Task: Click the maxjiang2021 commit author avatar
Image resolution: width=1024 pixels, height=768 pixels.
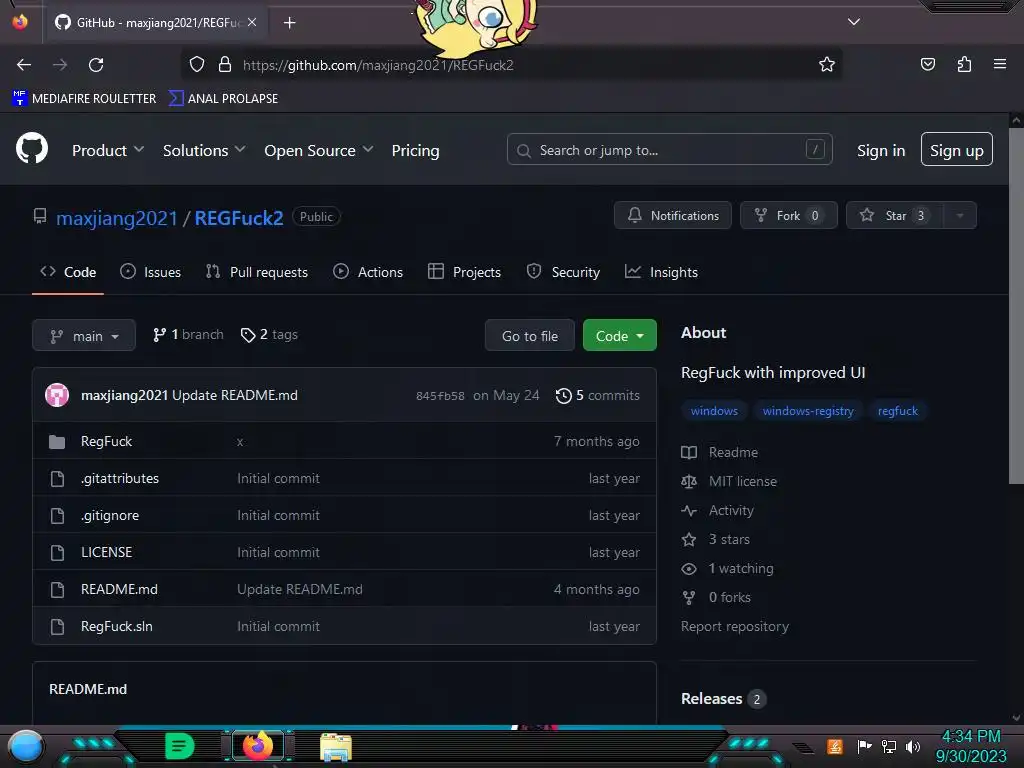Action: (x=57, y=395)
